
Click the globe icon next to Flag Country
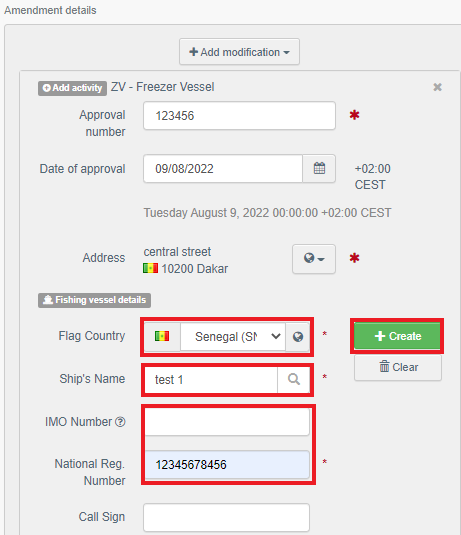[298, 337]
